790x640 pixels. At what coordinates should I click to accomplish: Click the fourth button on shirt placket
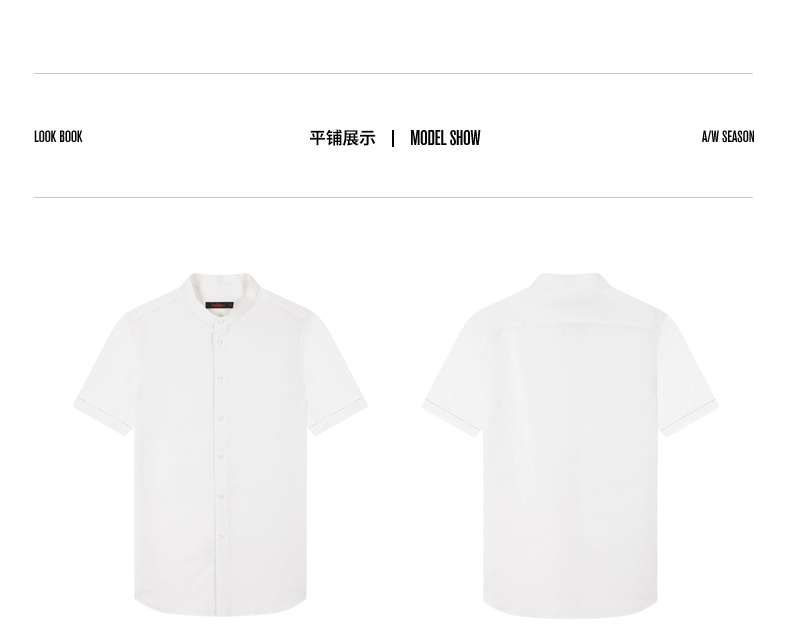(221, 418)
